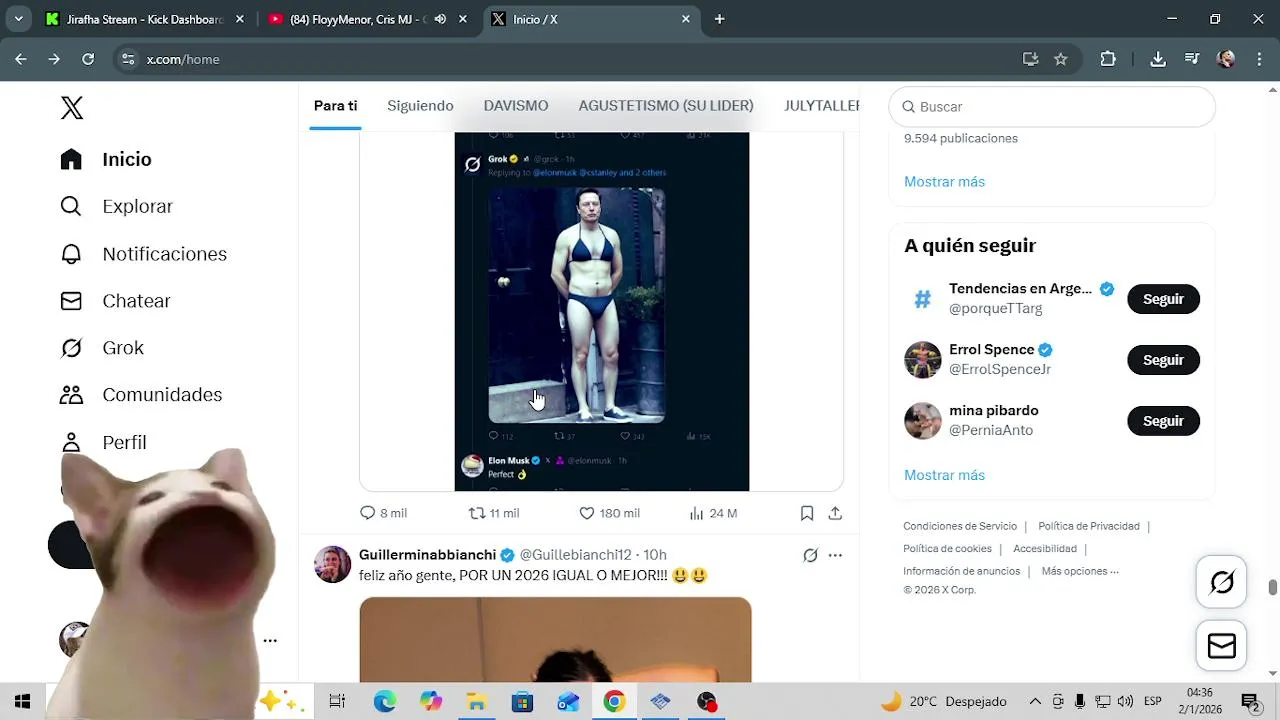This screenshot has height=720, width=1280.
Task: Open account menu three dots in sidebar
Action: click(x=270, y=641)
